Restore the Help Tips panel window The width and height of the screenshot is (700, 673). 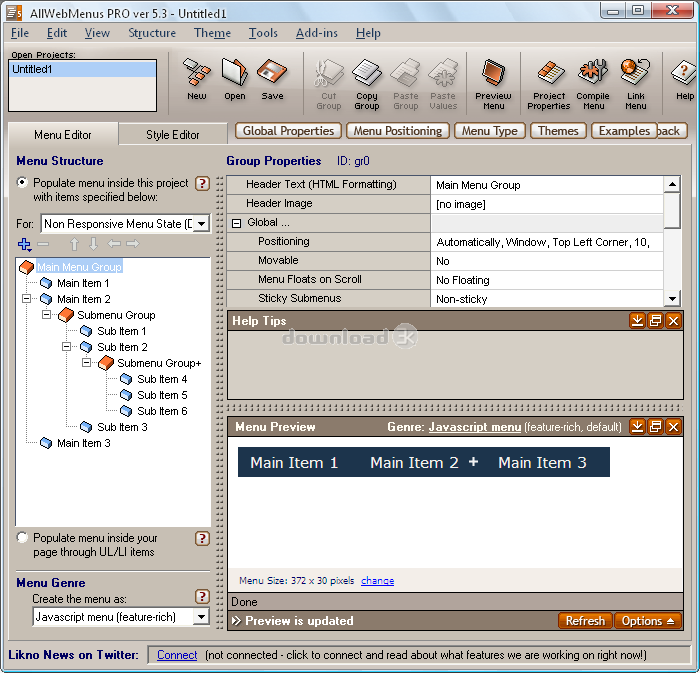coord(655,321)
